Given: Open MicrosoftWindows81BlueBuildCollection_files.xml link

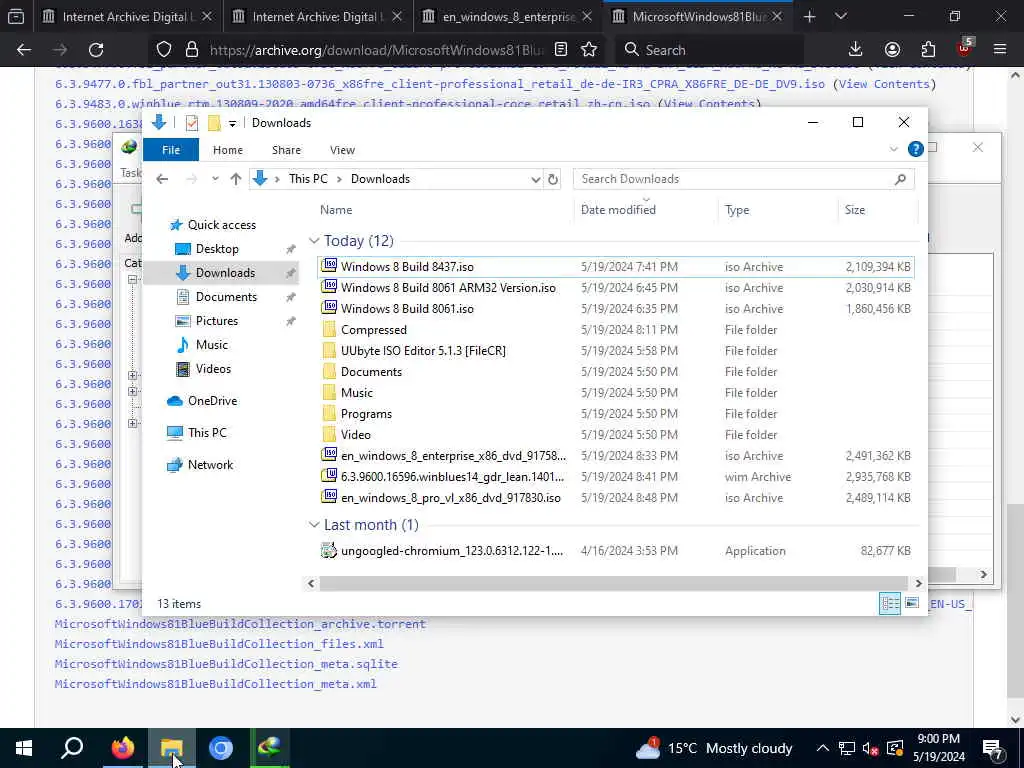Looking at the screenshot, I should pyautogui.click(x=219, y=644).
